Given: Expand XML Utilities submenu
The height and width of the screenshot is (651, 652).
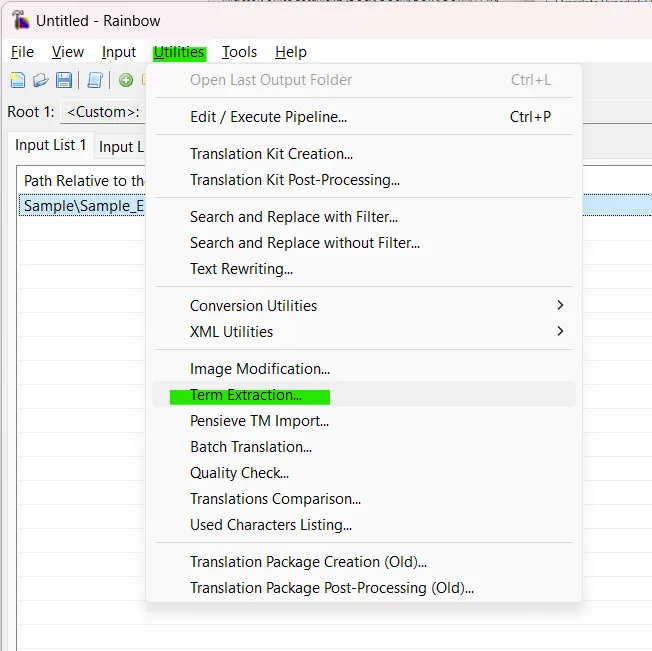Looking at the screenshot, I should [x=364, y=332].
